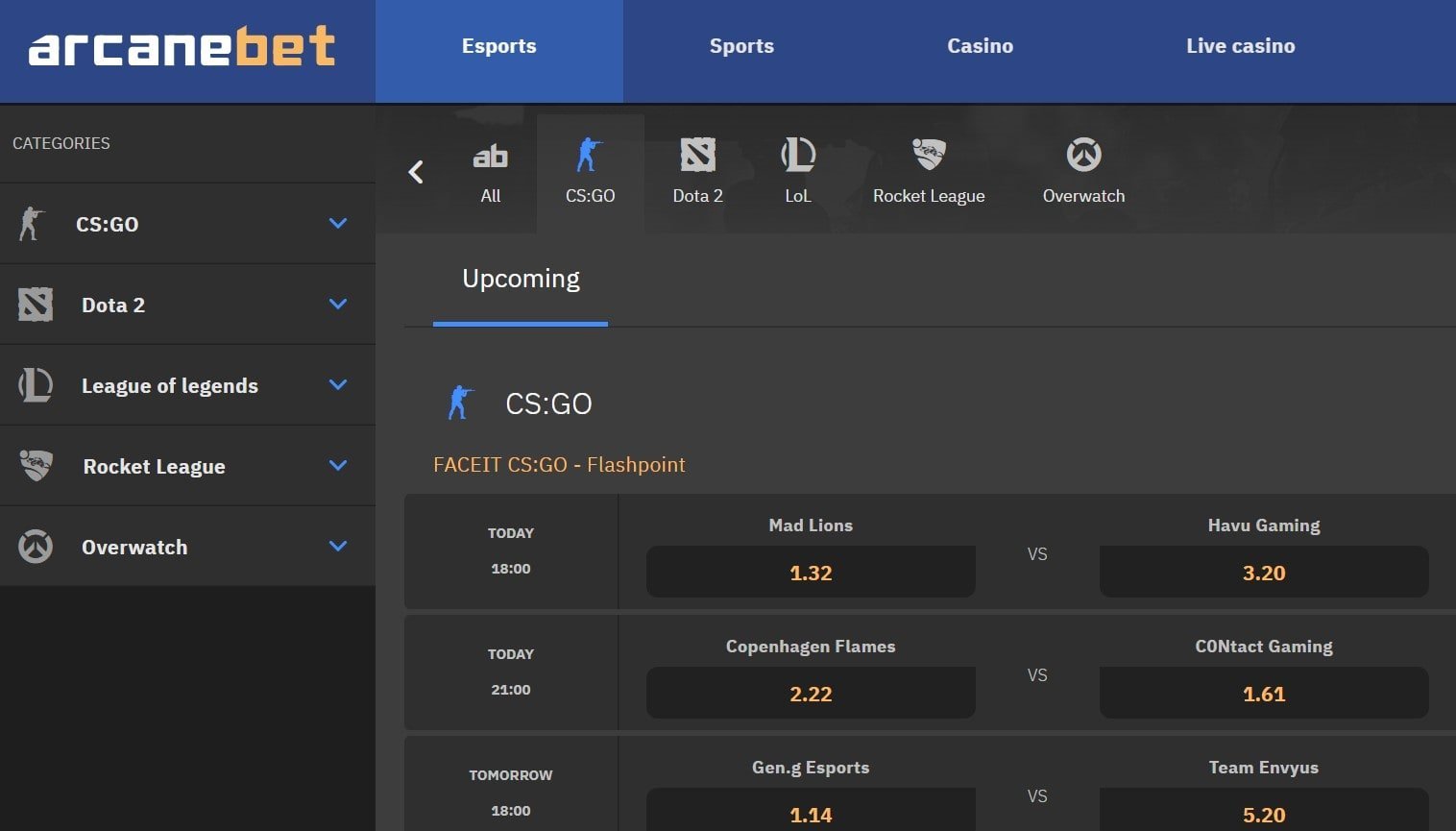Click the League of legends icon in sidebar

(36, 385)
